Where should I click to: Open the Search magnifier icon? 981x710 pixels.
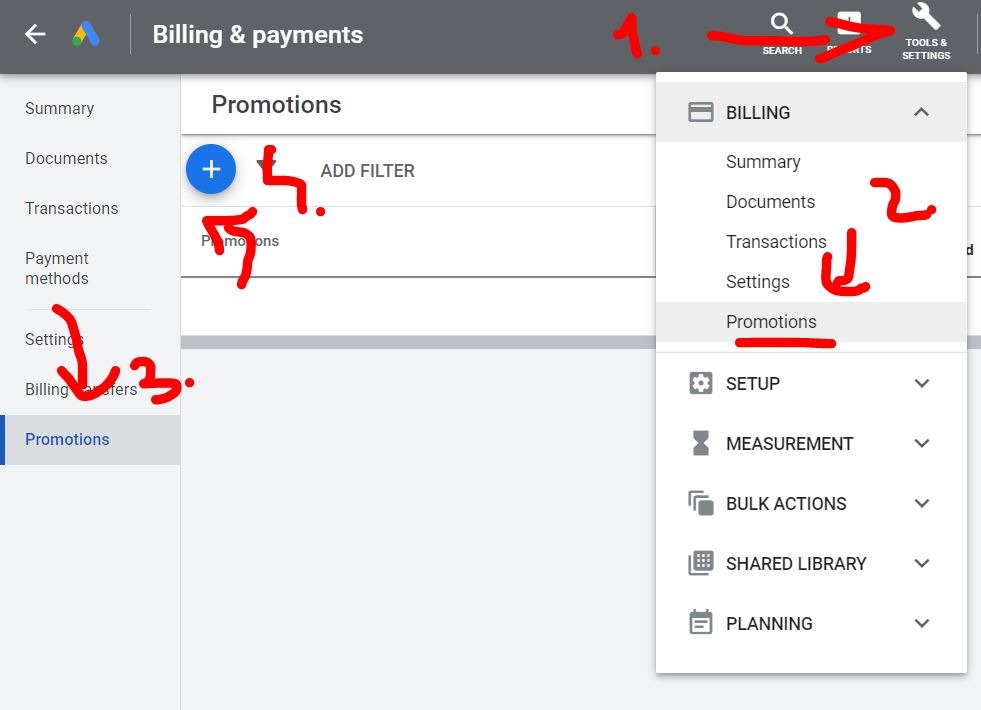[x=782, y=26]
